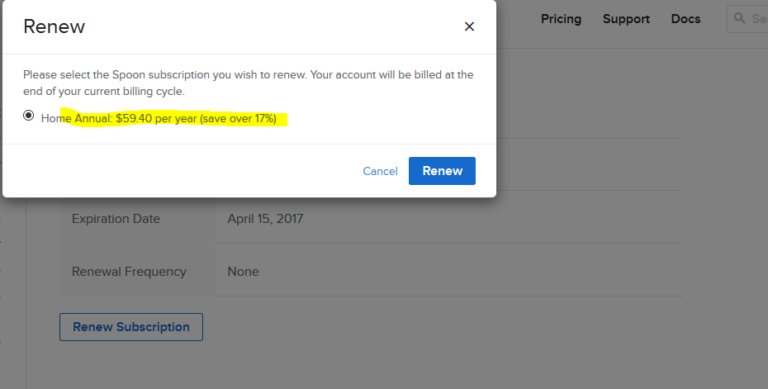Viewport: 768px width, 389px height.
Task: Close the Renew dialog with the X
Action: click(469, 26)
